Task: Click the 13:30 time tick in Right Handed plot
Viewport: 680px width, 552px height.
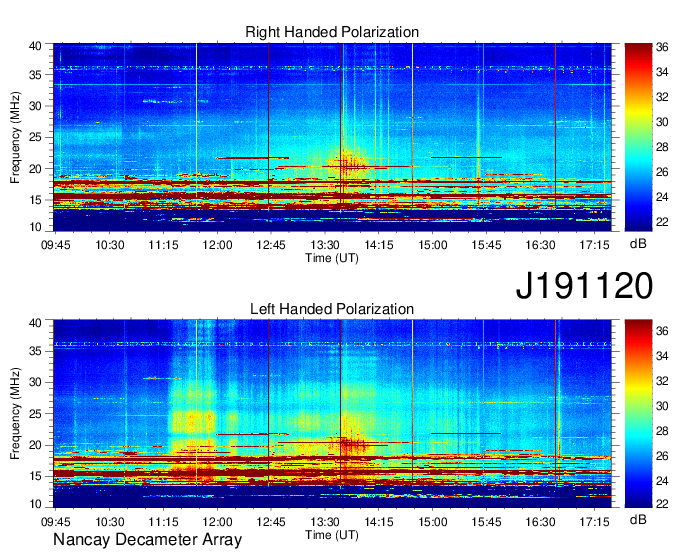Action: 325,245
